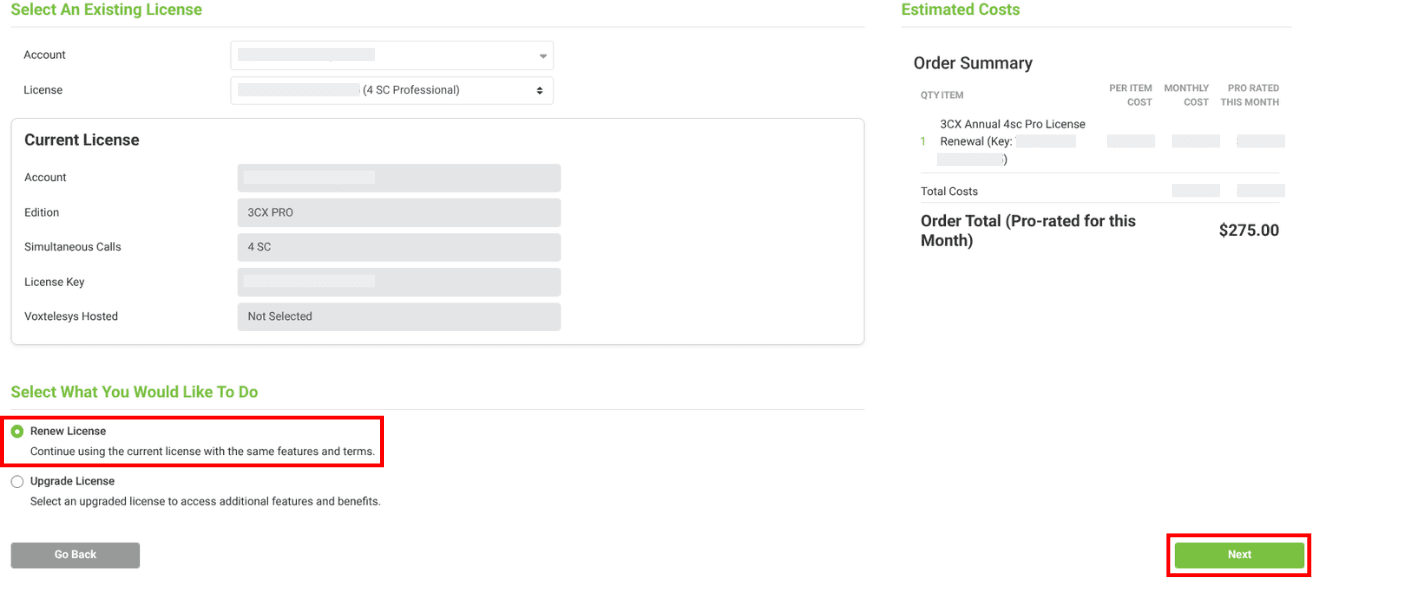Click the Edition field showing 3CX PRO
Screen dimensions: 1424x606
pos(399,213)
